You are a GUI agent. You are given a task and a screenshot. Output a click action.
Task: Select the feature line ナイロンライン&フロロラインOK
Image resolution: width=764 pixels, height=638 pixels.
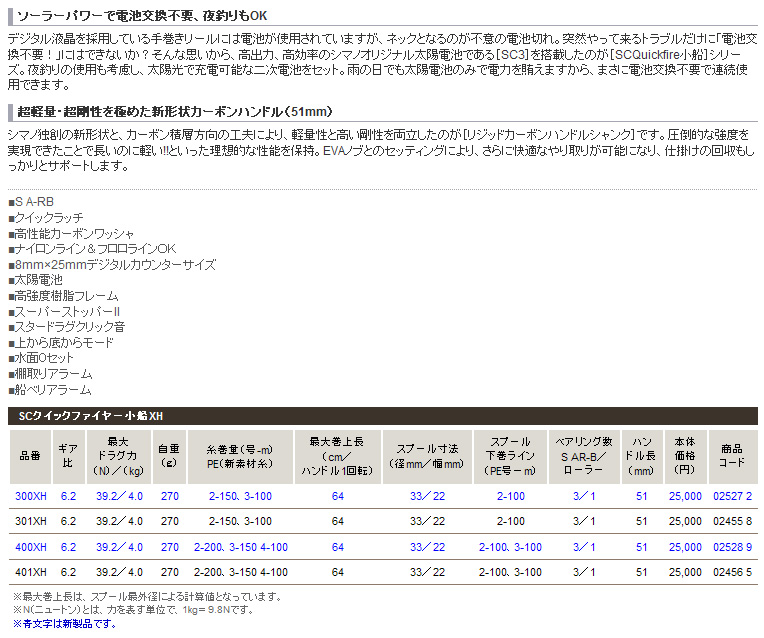coord(92,249)
